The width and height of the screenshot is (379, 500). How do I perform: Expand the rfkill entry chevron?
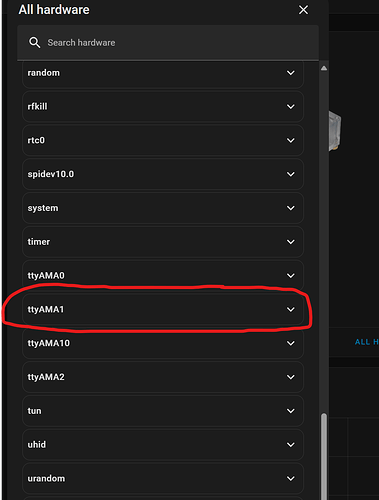point(291,107)
